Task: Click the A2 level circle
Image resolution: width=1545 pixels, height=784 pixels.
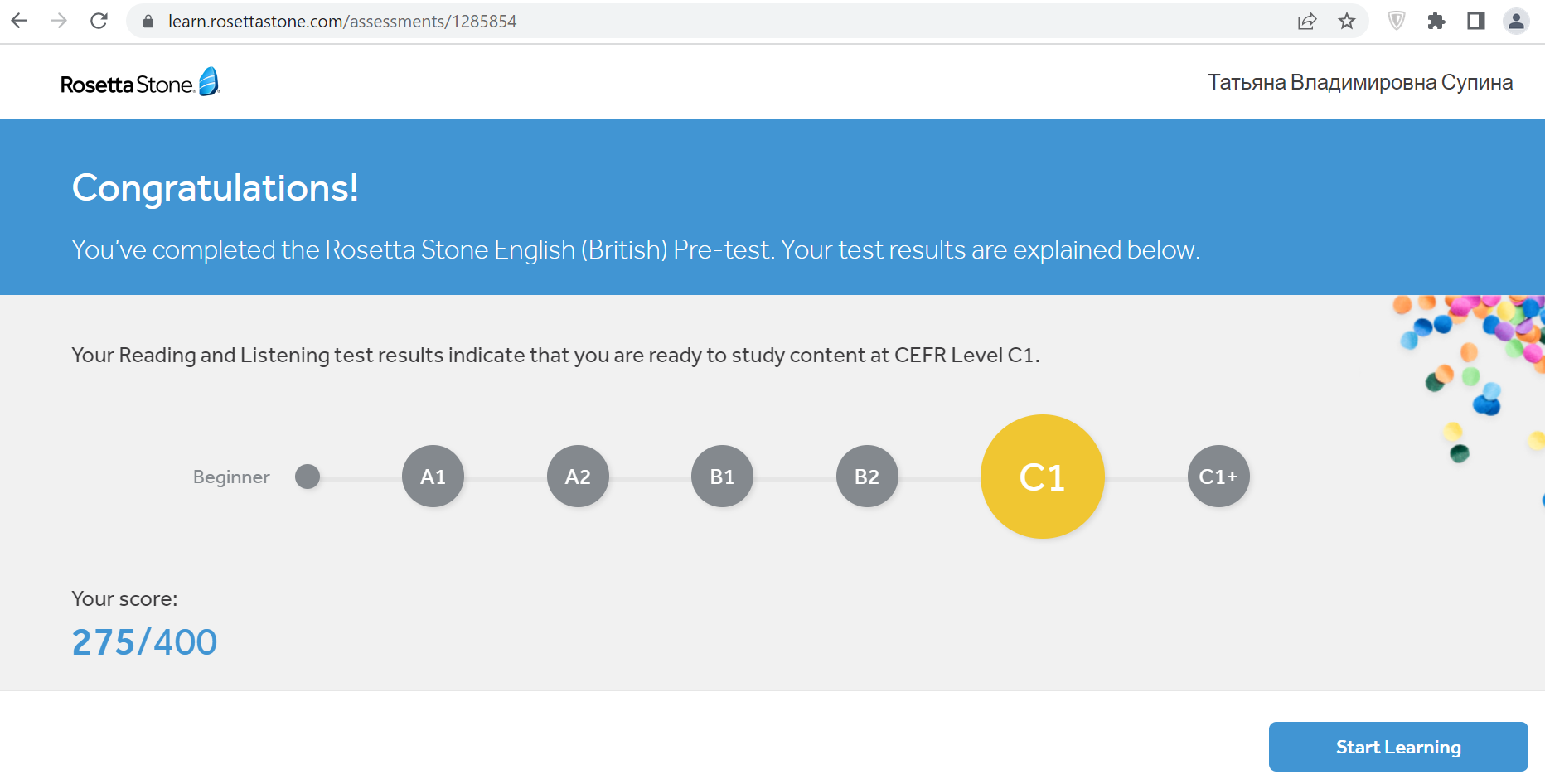Action: click(x=578, y=477)
